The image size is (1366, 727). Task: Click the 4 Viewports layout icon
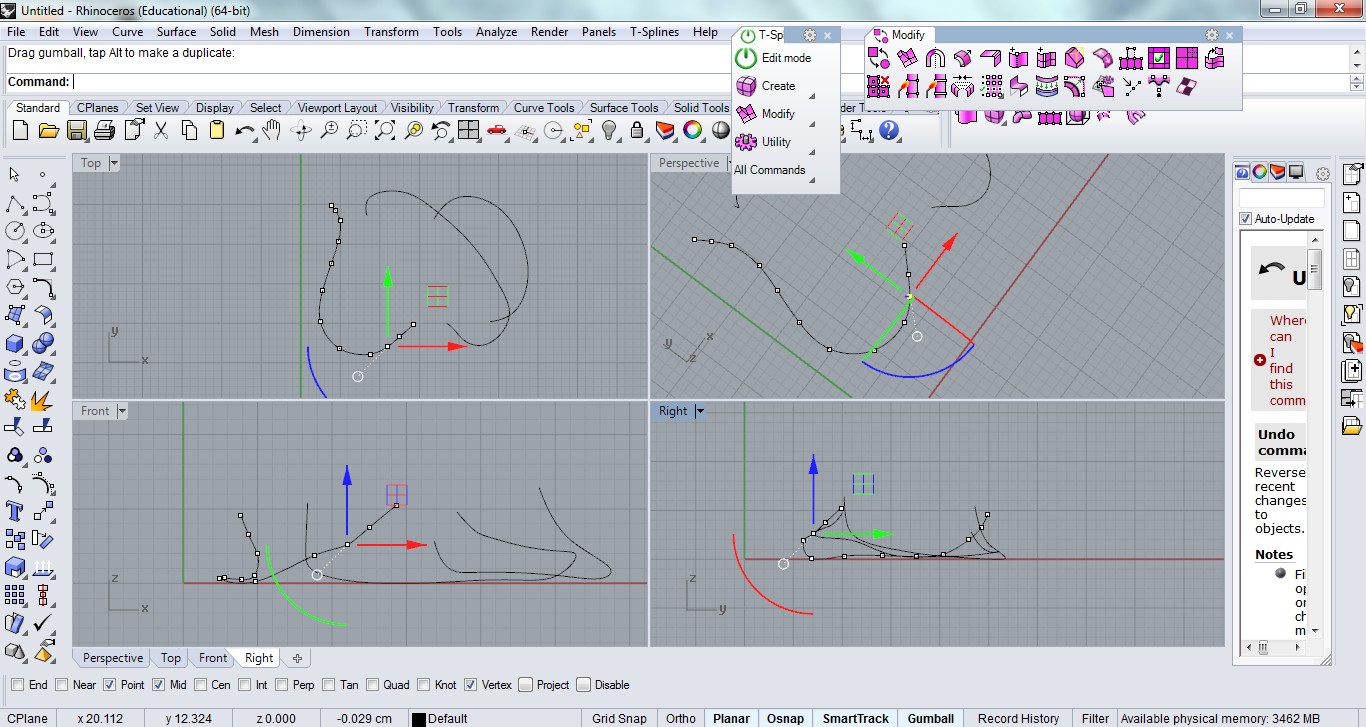click(469, 130)
